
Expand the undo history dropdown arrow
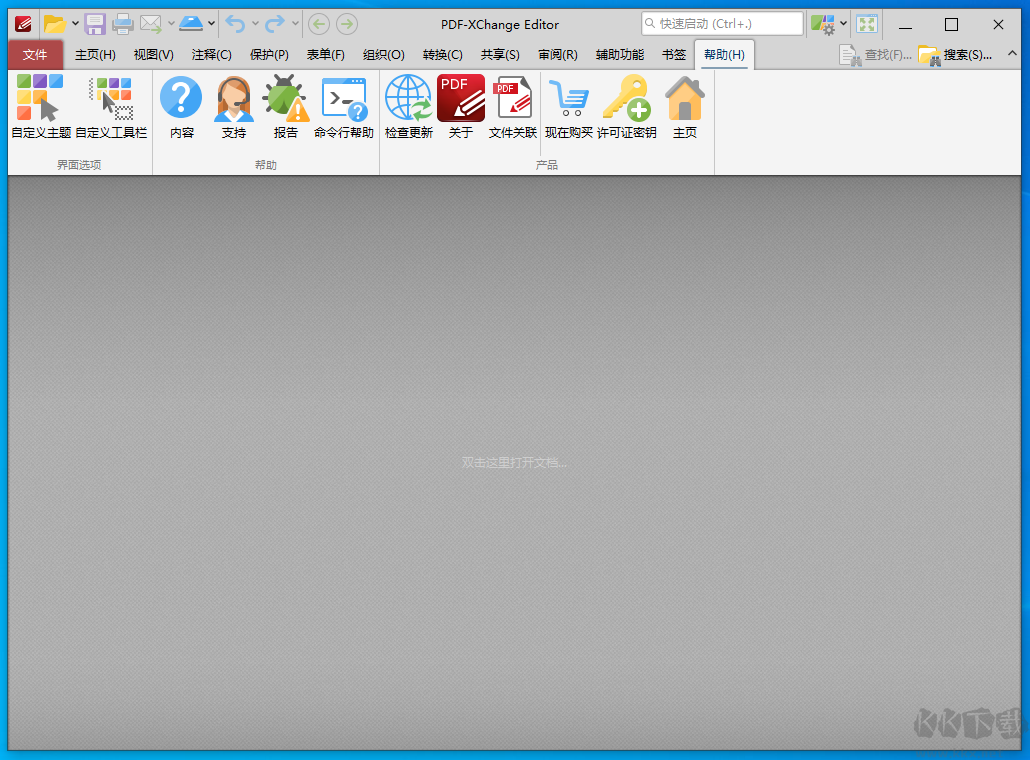coord(255,24)
